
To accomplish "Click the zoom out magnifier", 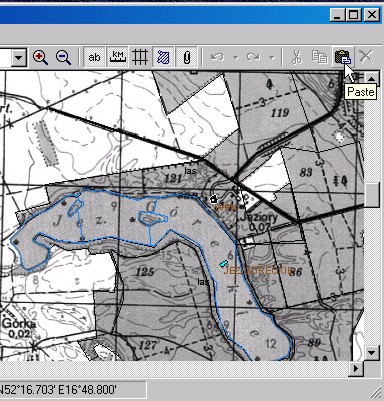I will 63,57.
